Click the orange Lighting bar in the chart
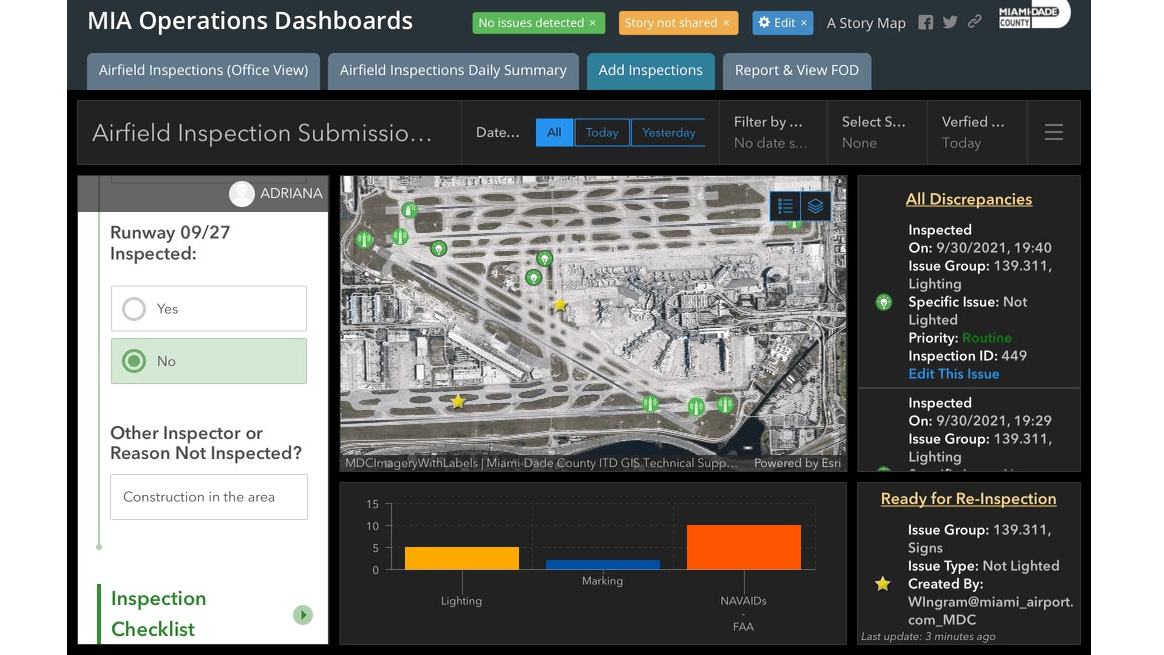The image size is (1164, 655). click(462, 558)
